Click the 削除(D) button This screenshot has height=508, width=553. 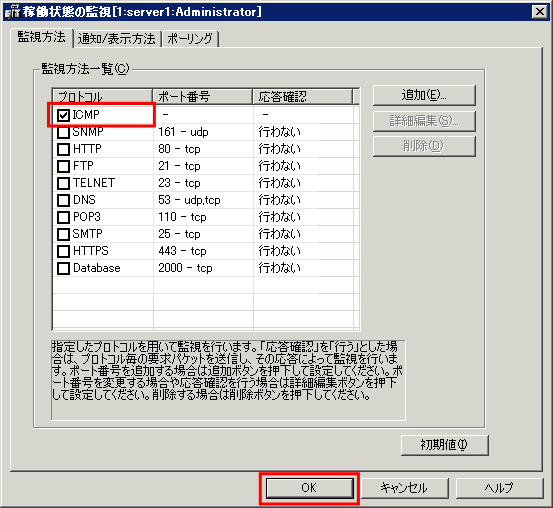[x=424, y=146]
